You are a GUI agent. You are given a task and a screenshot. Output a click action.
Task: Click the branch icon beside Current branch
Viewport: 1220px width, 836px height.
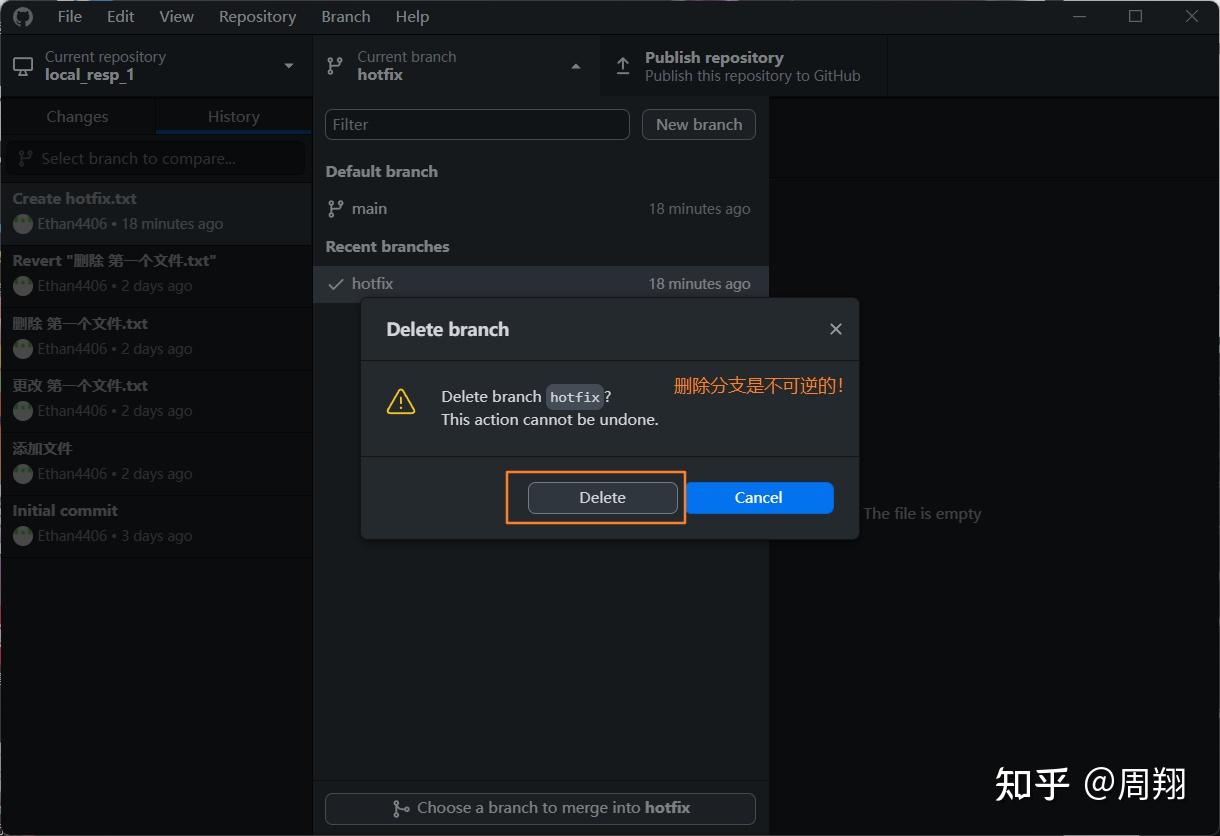(335, 66)
